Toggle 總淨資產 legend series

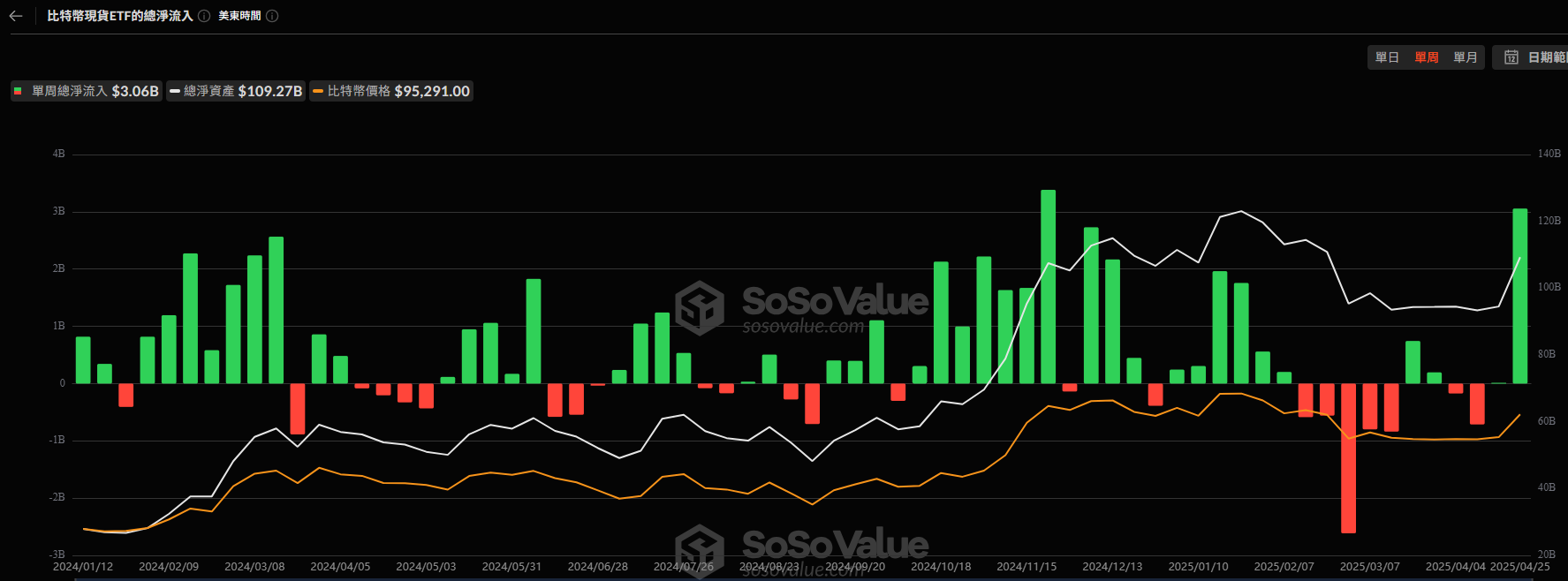[x=236, y=91]
